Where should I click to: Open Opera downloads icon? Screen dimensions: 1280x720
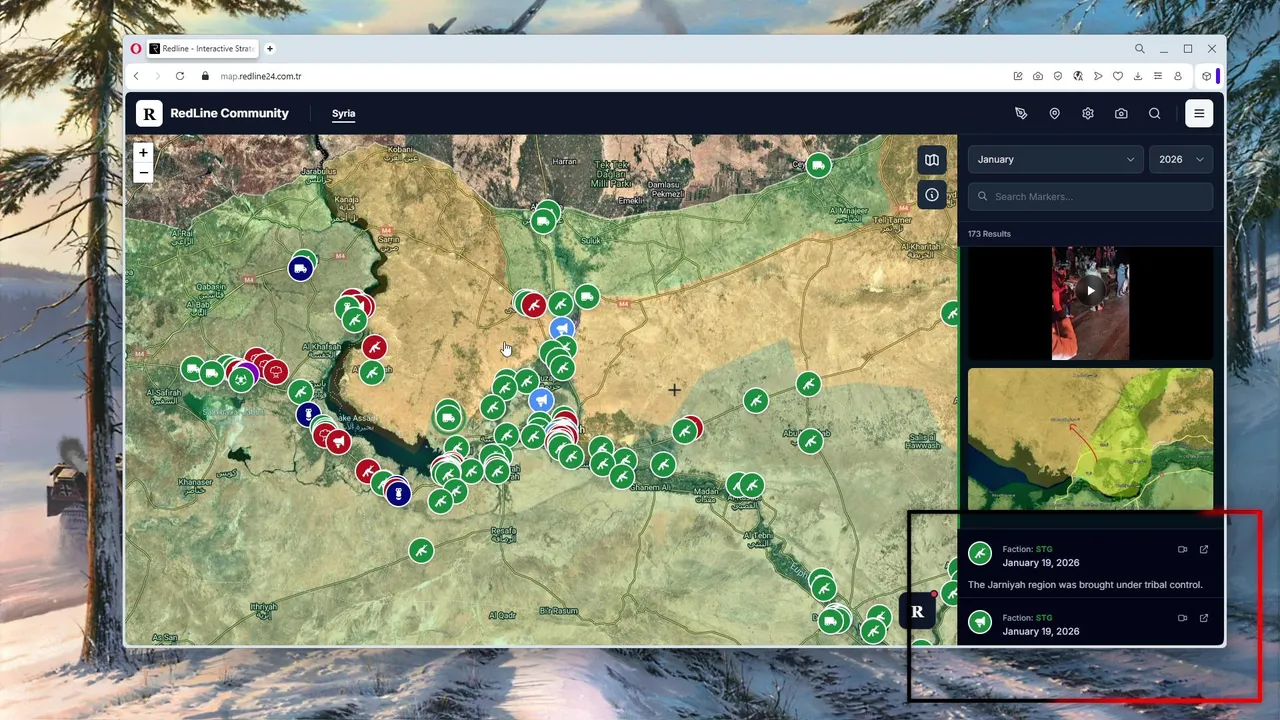tap(1138, 76)
